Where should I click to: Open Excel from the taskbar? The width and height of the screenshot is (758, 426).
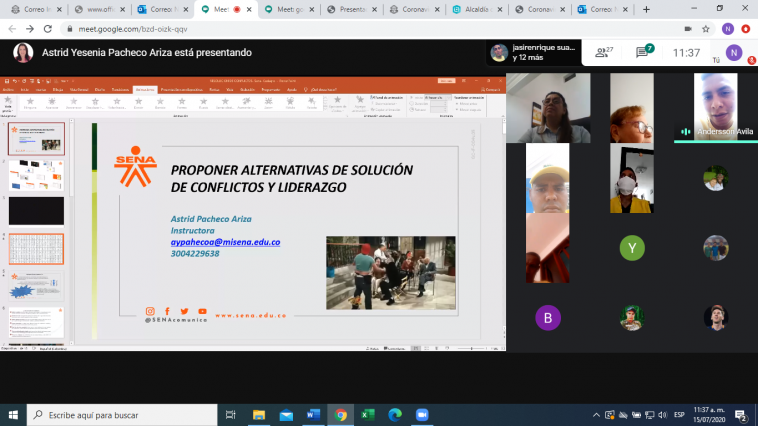[x=367, y=415]
